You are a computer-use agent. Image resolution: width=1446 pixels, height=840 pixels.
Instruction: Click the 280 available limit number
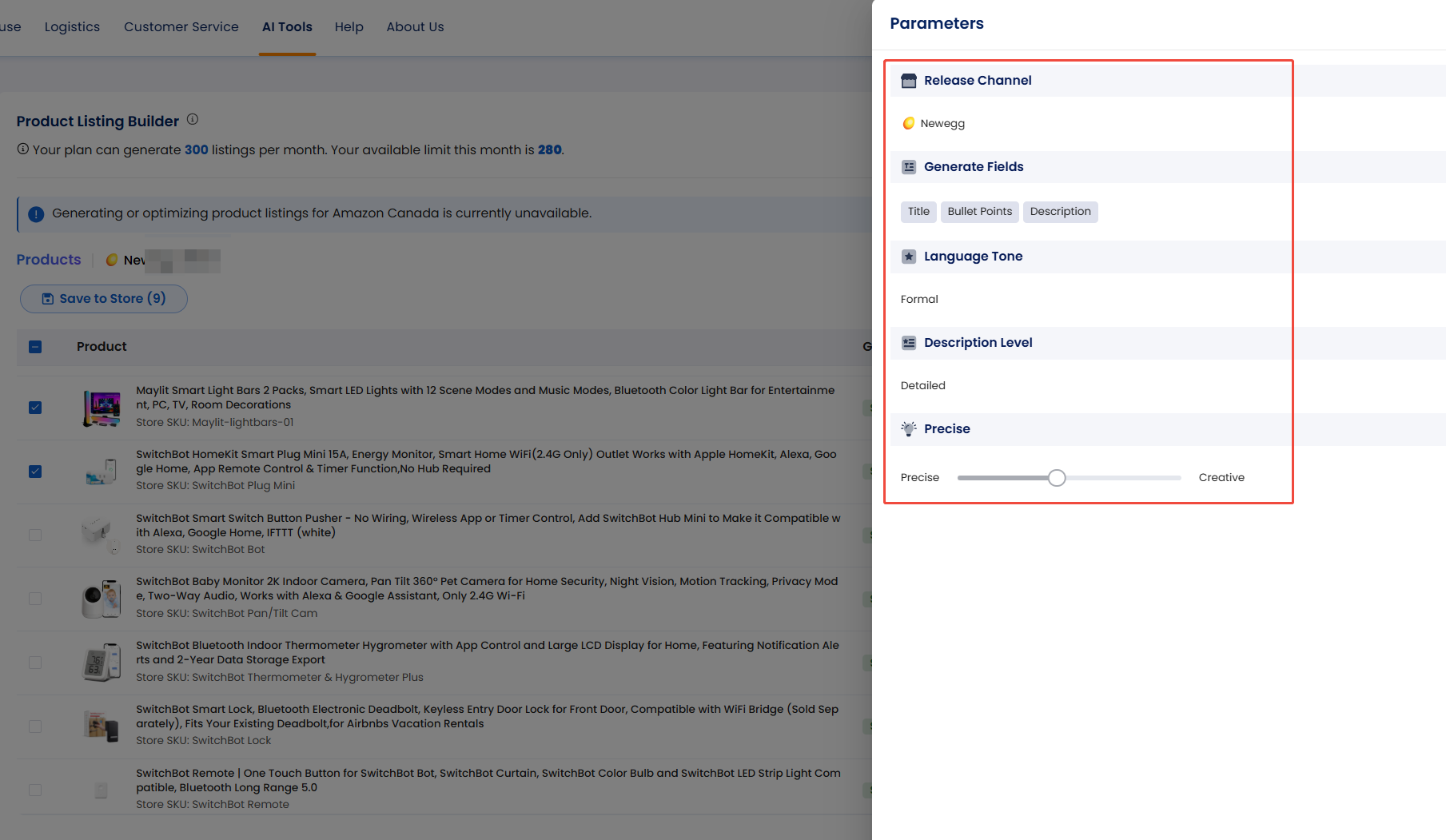tap(550, 149)
